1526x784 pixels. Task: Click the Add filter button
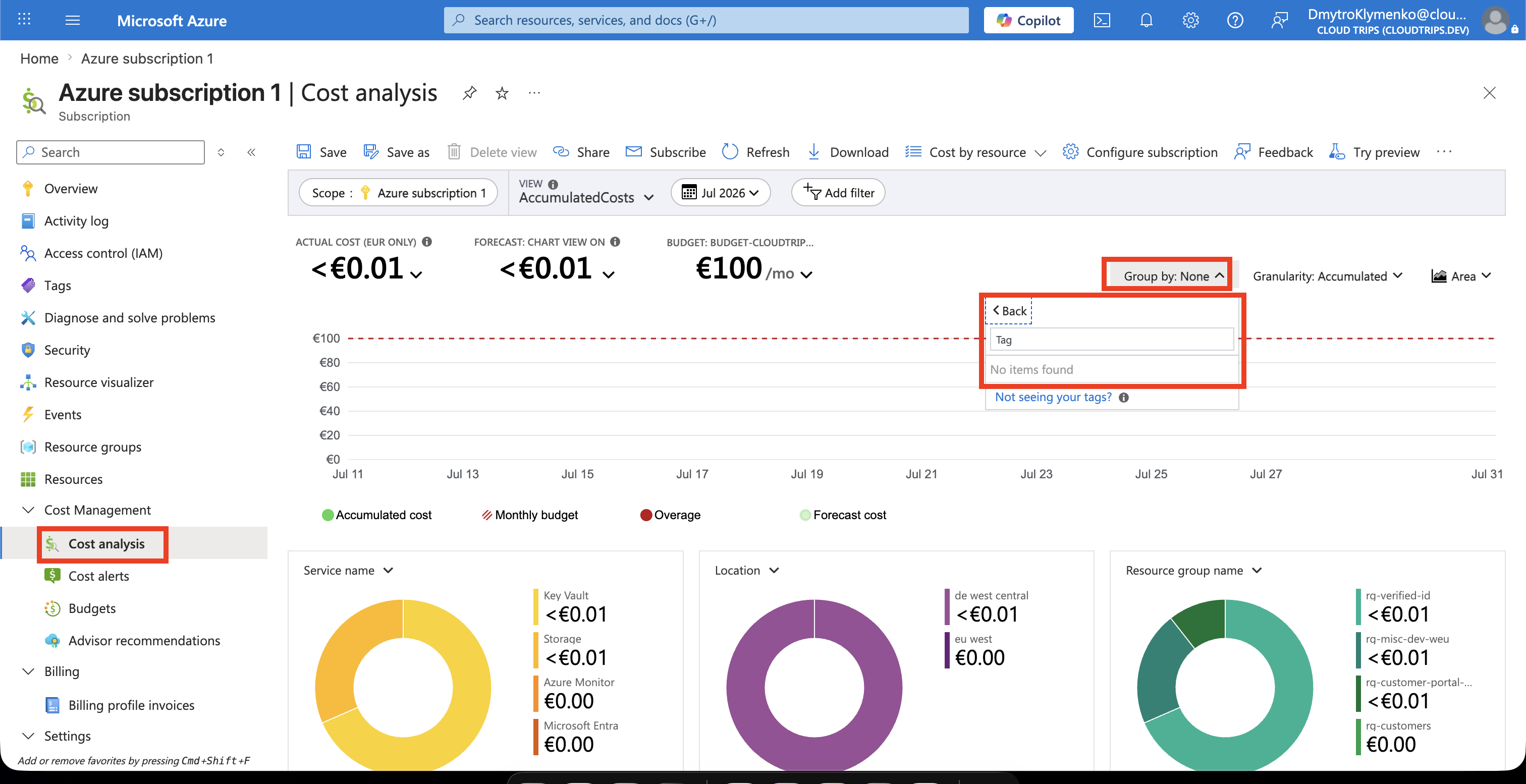coord(838,192)
